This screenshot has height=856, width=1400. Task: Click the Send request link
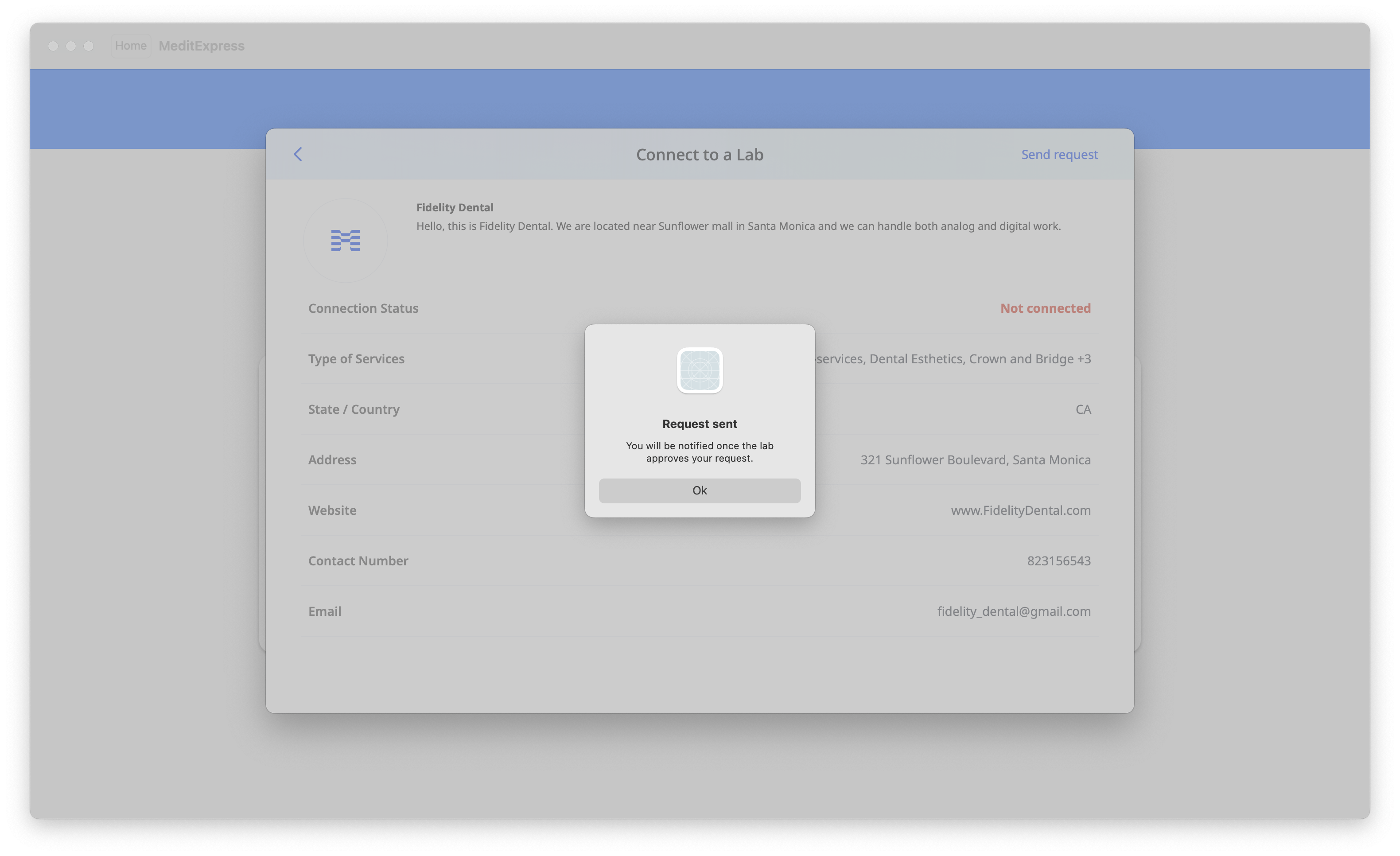click(x=1059, y=154)
